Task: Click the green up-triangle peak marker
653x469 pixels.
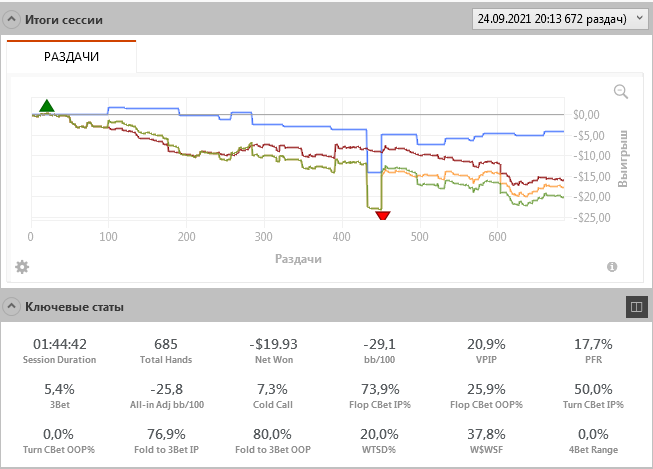Action: pyautogui.click(x=45, y=105)
